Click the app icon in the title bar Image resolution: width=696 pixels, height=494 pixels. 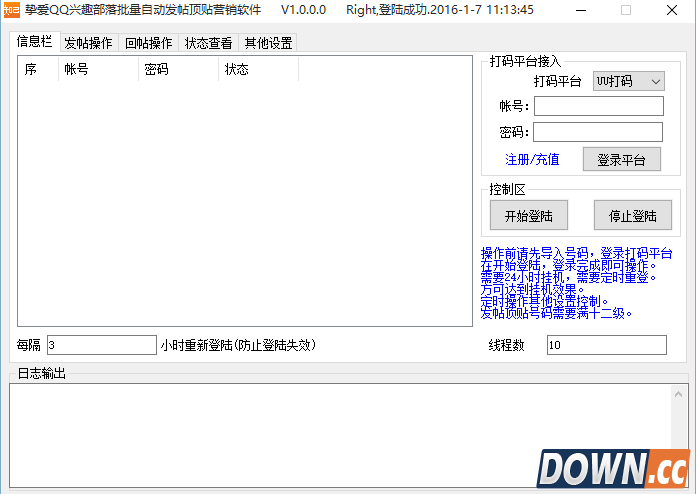coord(11,10)
